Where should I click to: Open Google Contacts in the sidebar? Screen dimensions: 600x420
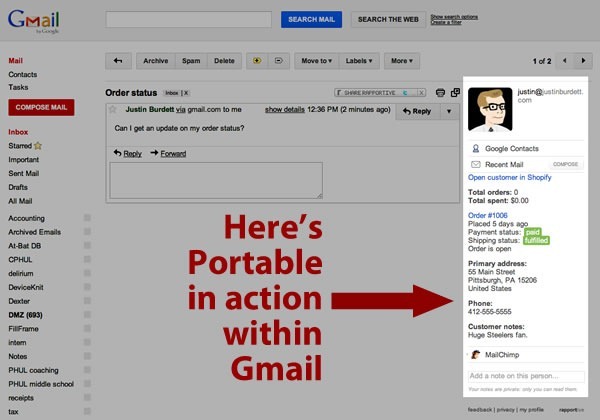[x=512, y=148]
